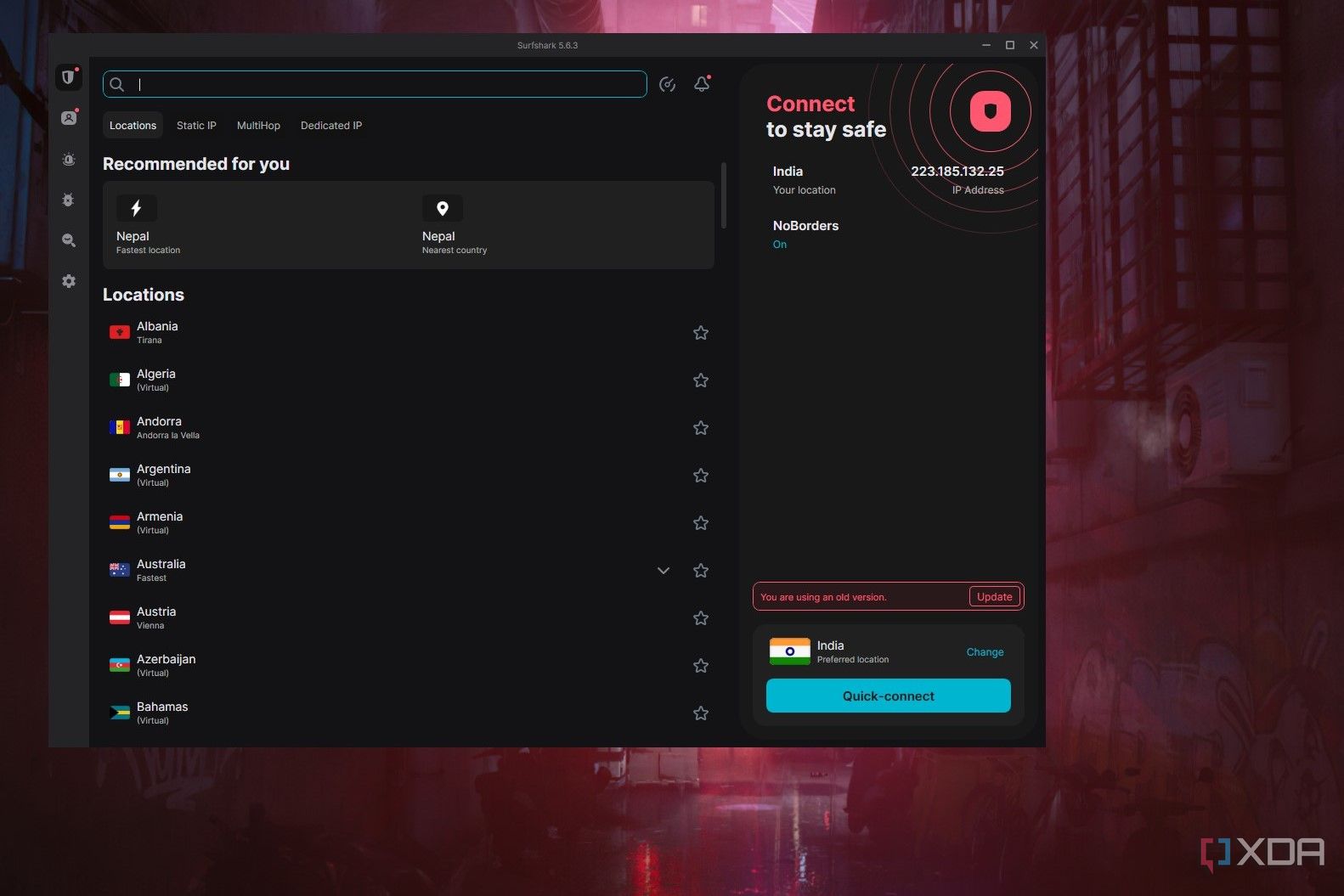Click the Update button
The width and height of the screenshot is (1344, 896).
click(x=994, y=597)
